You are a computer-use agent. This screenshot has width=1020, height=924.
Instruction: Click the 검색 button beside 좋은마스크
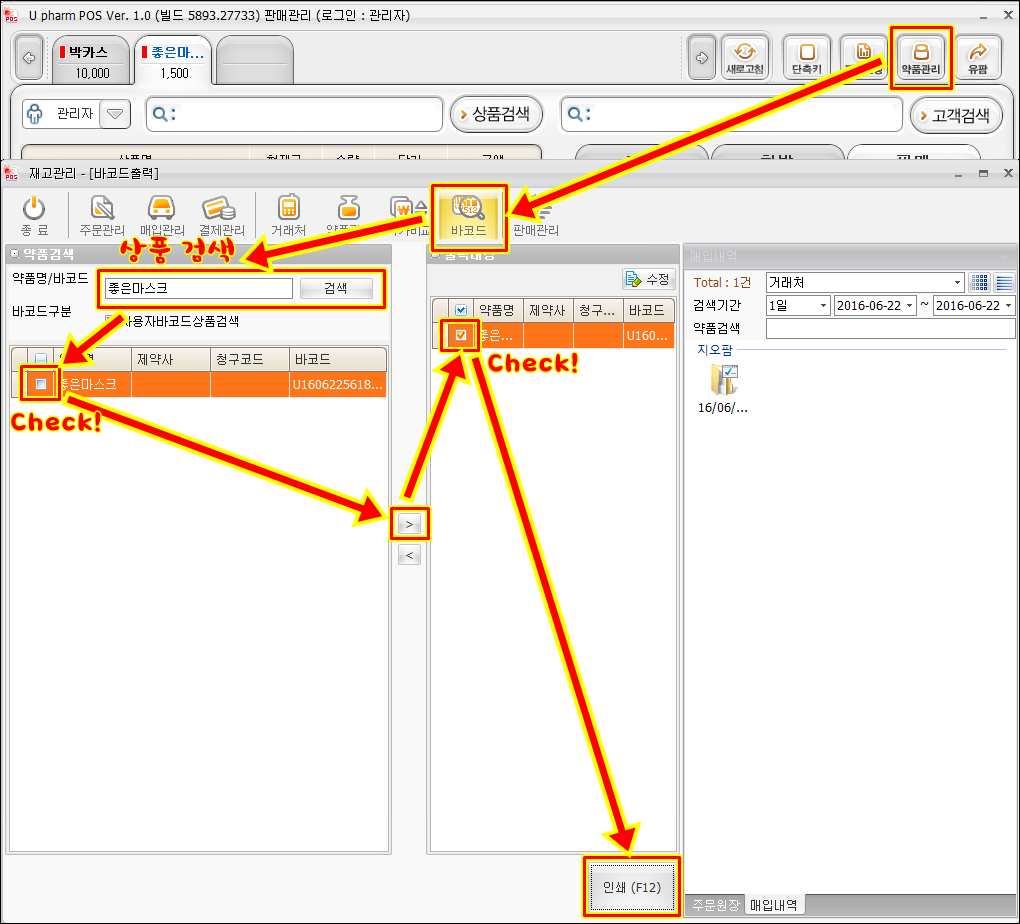click(336, 289)
